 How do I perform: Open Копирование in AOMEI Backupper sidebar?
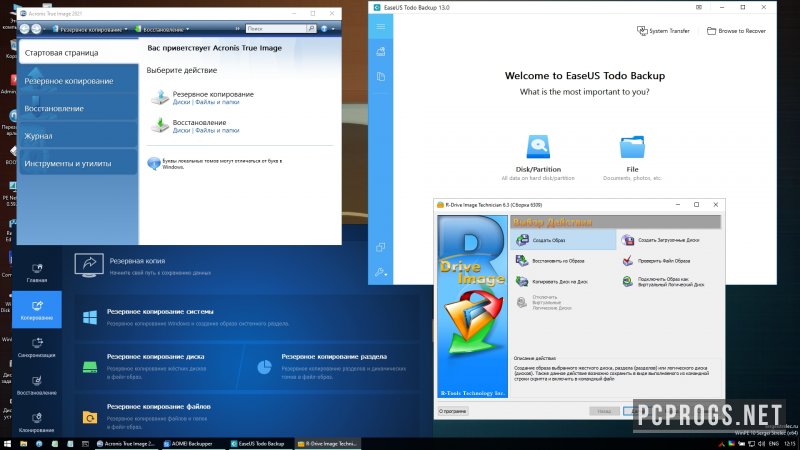coord(37,310)
